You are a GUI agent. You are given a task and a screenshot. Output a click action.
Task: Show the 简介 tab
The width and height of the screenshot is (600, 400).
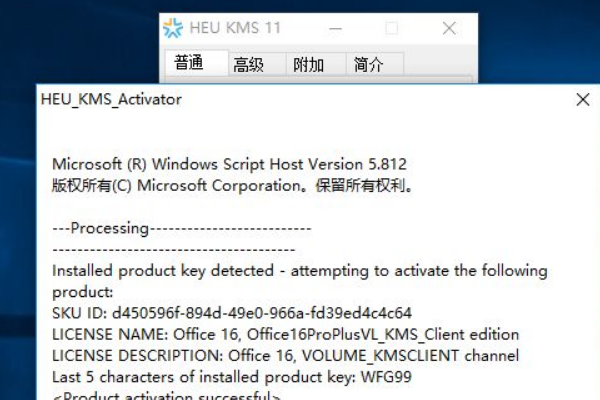coord(368,65)
